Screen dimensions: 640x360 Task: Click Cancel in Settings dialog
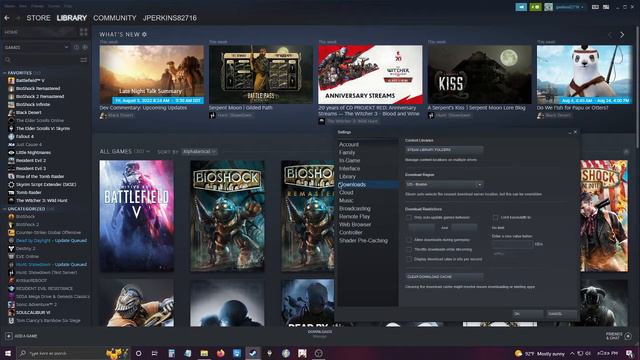tap(561, 314)
